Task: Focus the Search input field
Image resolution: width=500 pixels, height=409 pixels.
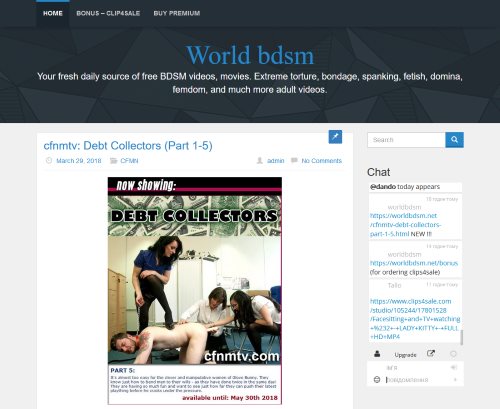Action: (x=406, y=140)
